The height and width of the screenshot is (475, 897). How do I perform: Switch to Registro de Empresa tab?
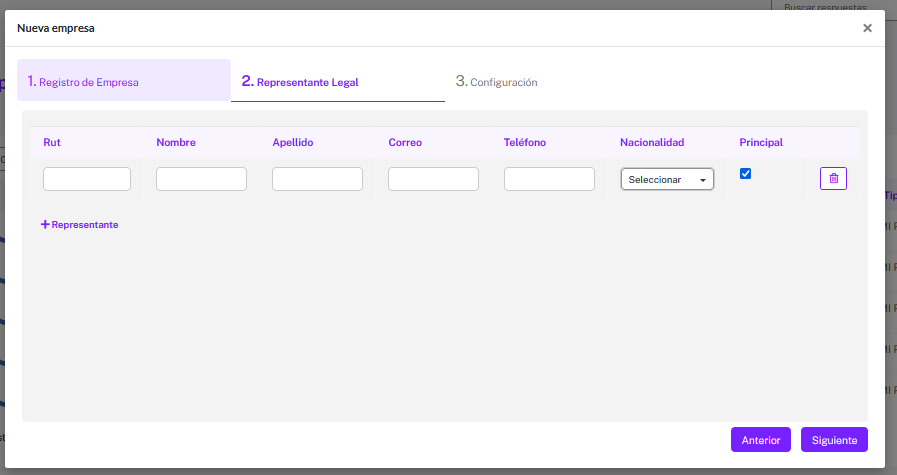point(123,81)
